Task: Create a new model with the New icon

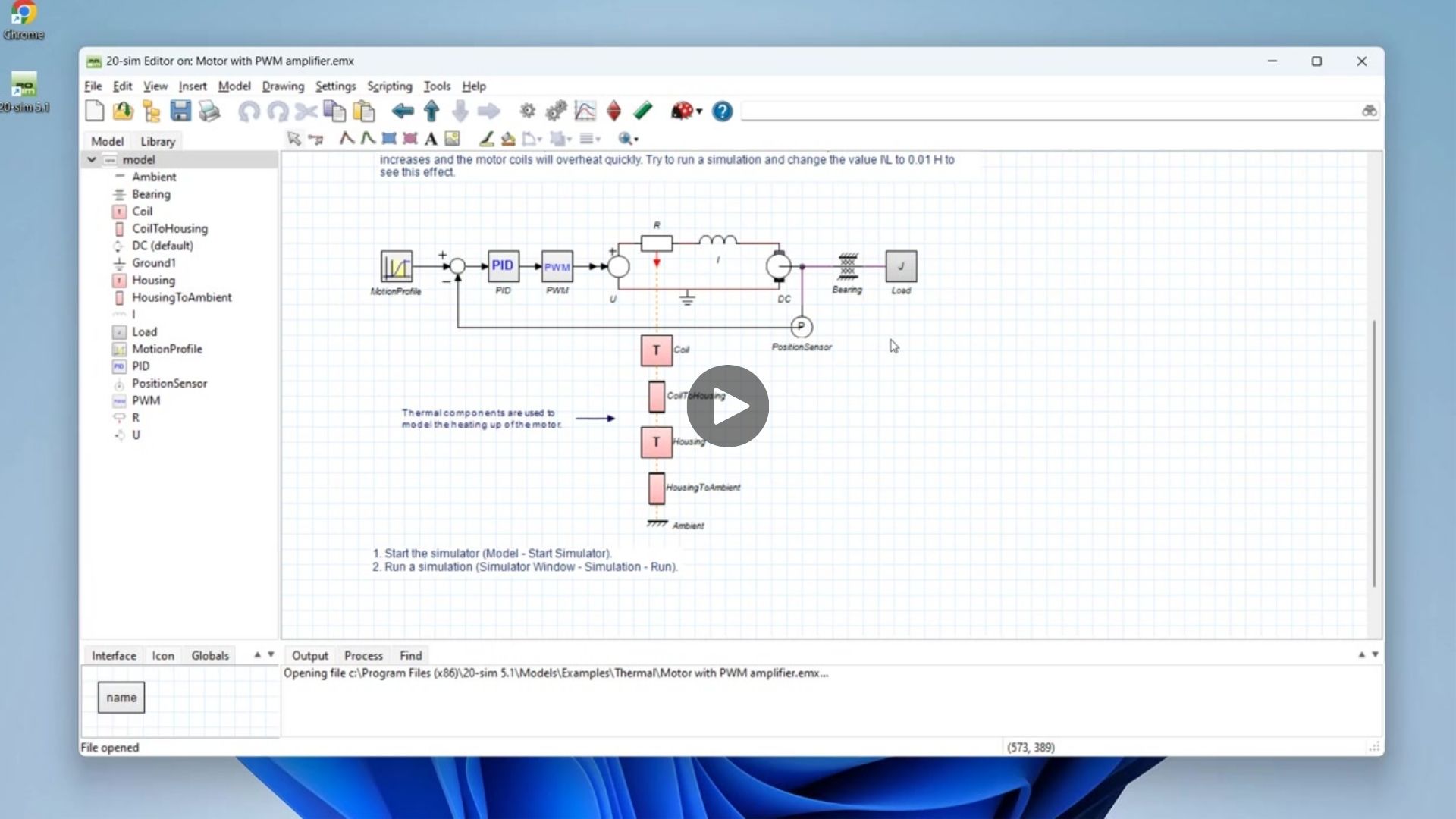Action: pos(95,111)
